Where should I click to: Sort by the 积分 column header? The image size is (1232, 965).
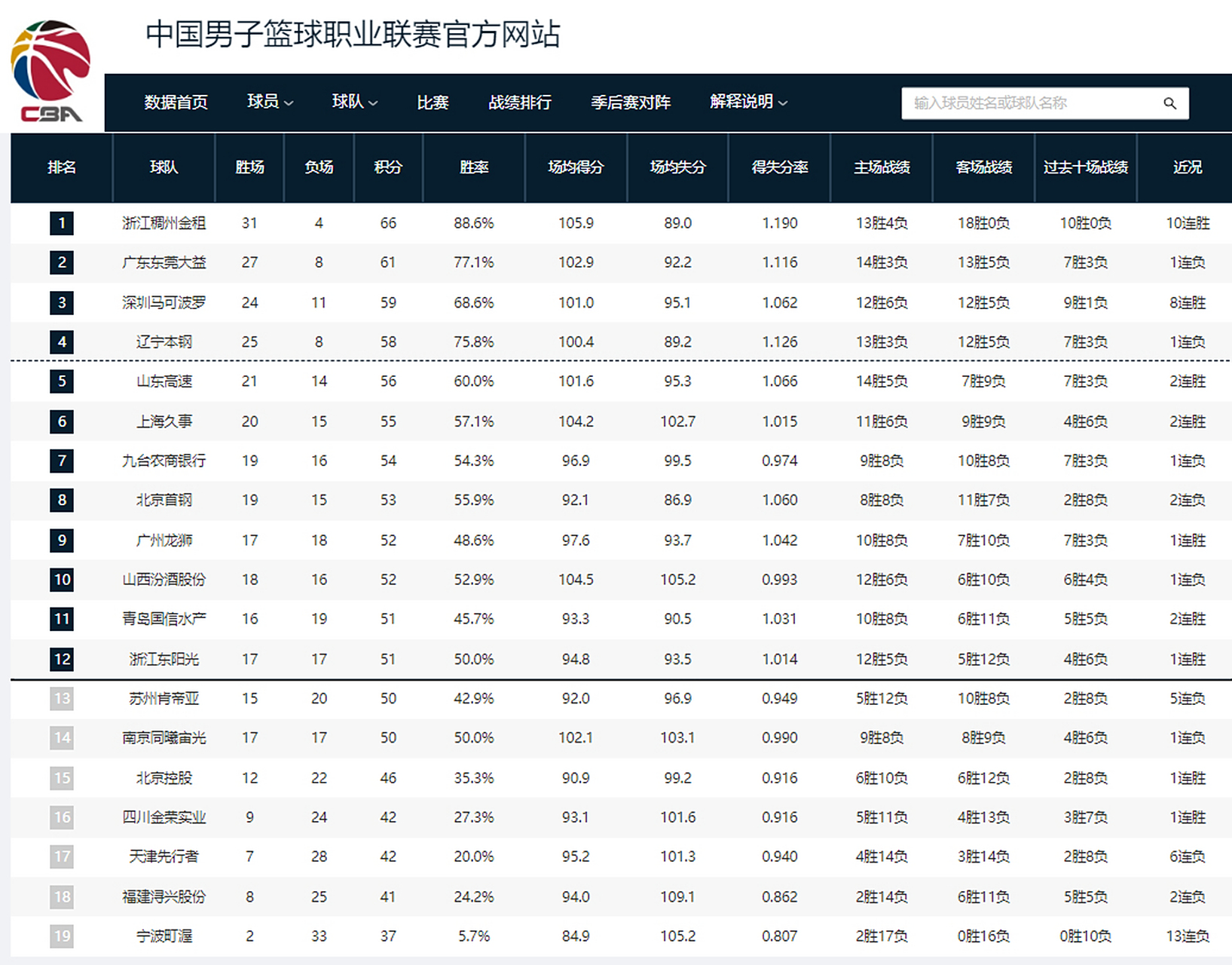(388, 167)
